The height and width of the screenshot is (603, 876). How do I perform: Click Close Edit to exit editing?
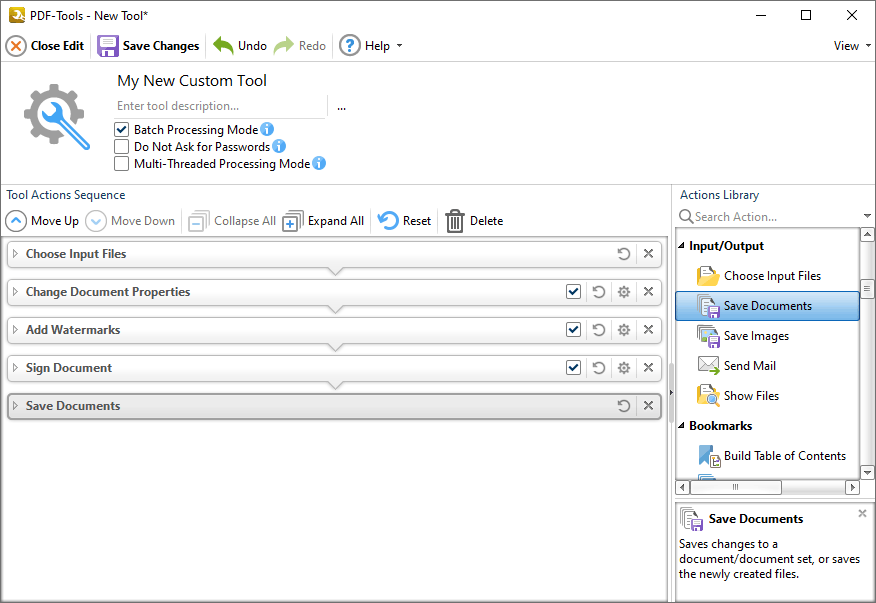45,45
